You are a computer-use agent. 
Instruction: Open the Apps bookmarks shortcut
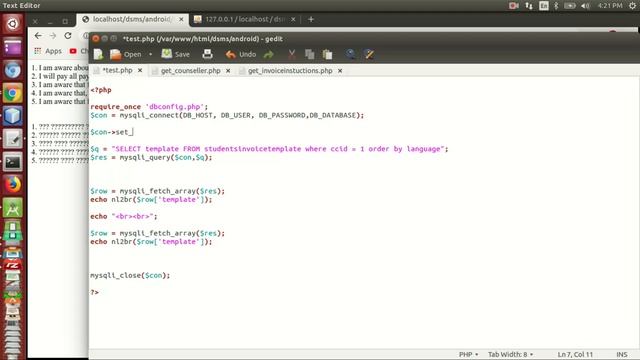[x=48, y=51]
